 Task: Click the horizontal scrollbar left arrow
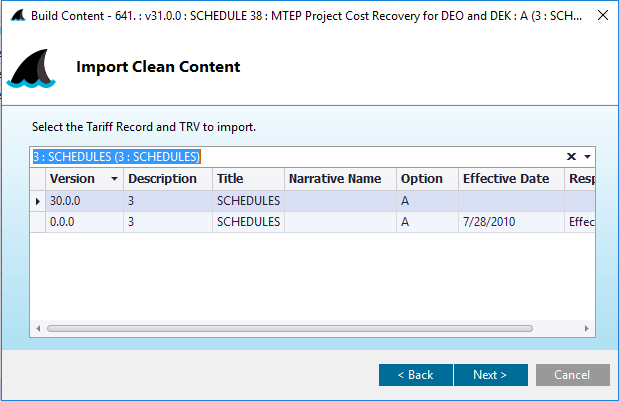[38, 328]
